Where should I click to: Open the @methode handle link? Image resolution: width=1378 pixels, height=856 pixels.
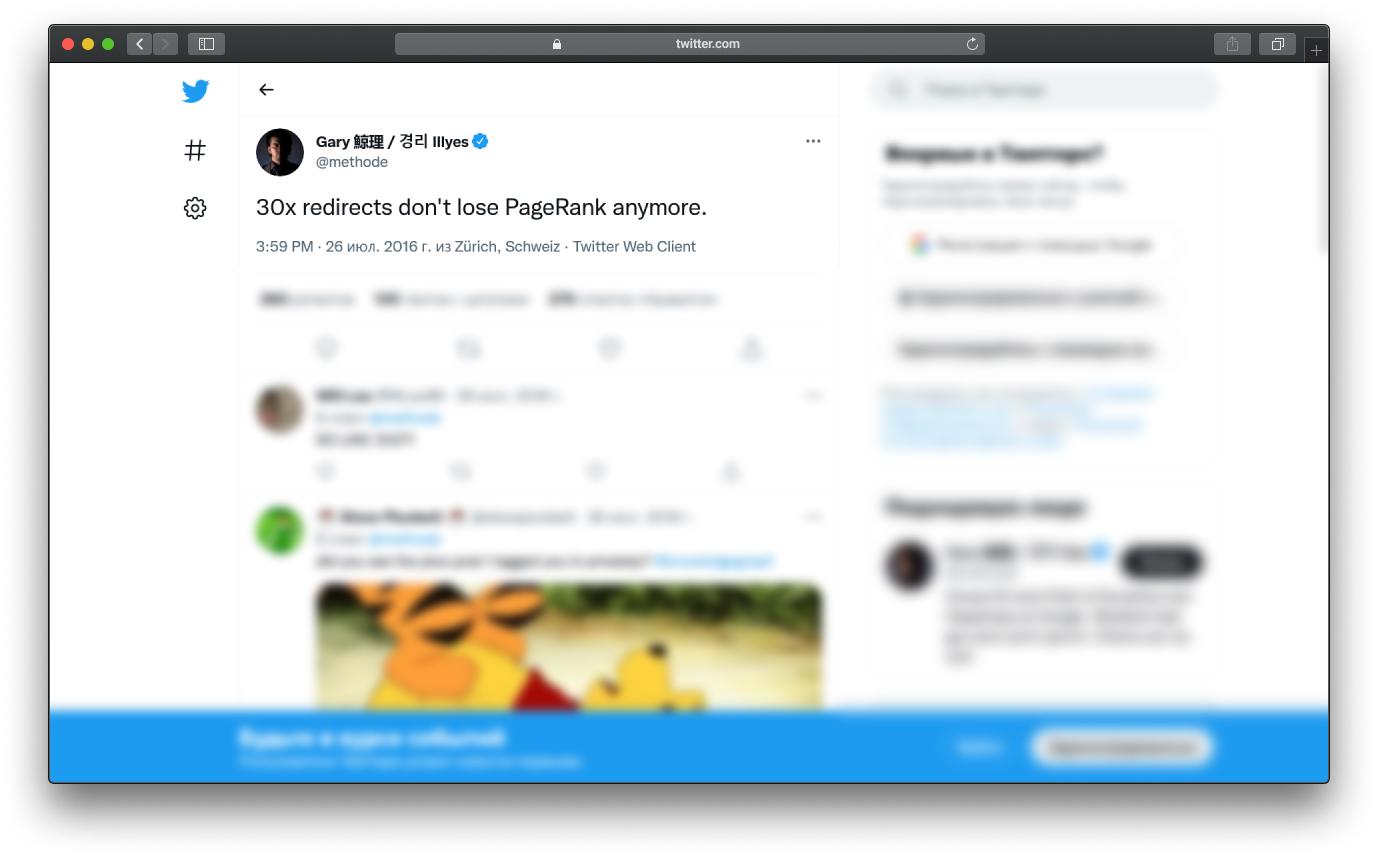click(352, 162)
